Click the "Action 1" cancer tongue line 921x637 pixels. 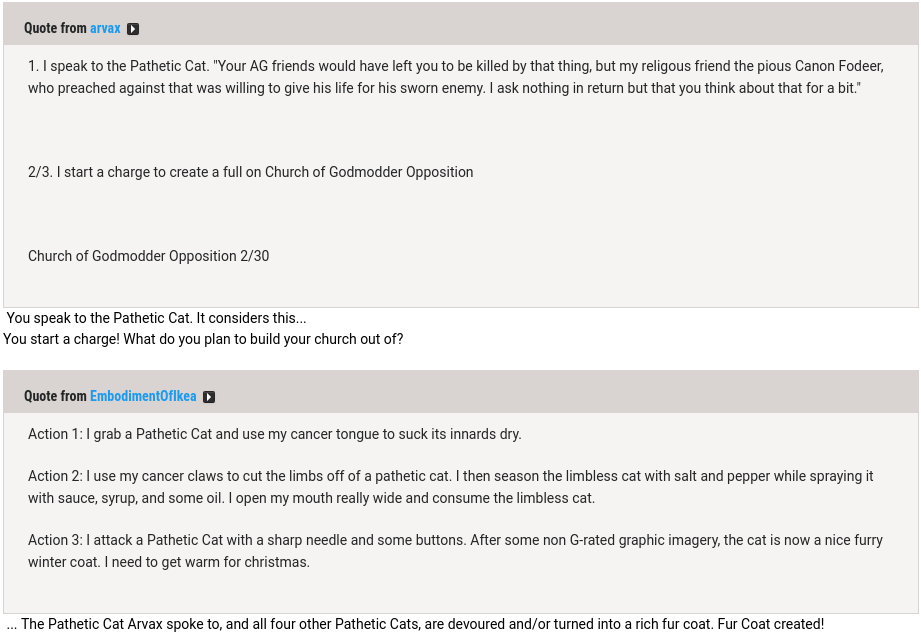274,434
